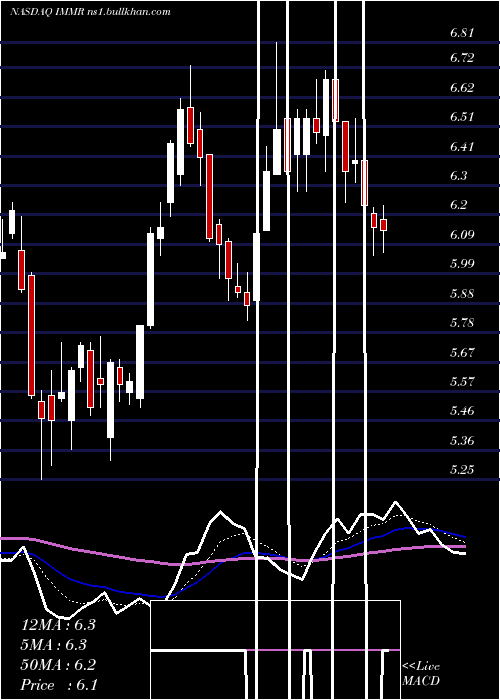The width and height of the screenshot is (500, 700).
Task: Click the 5.78 price axis label
Action: (x=462, y=322)
